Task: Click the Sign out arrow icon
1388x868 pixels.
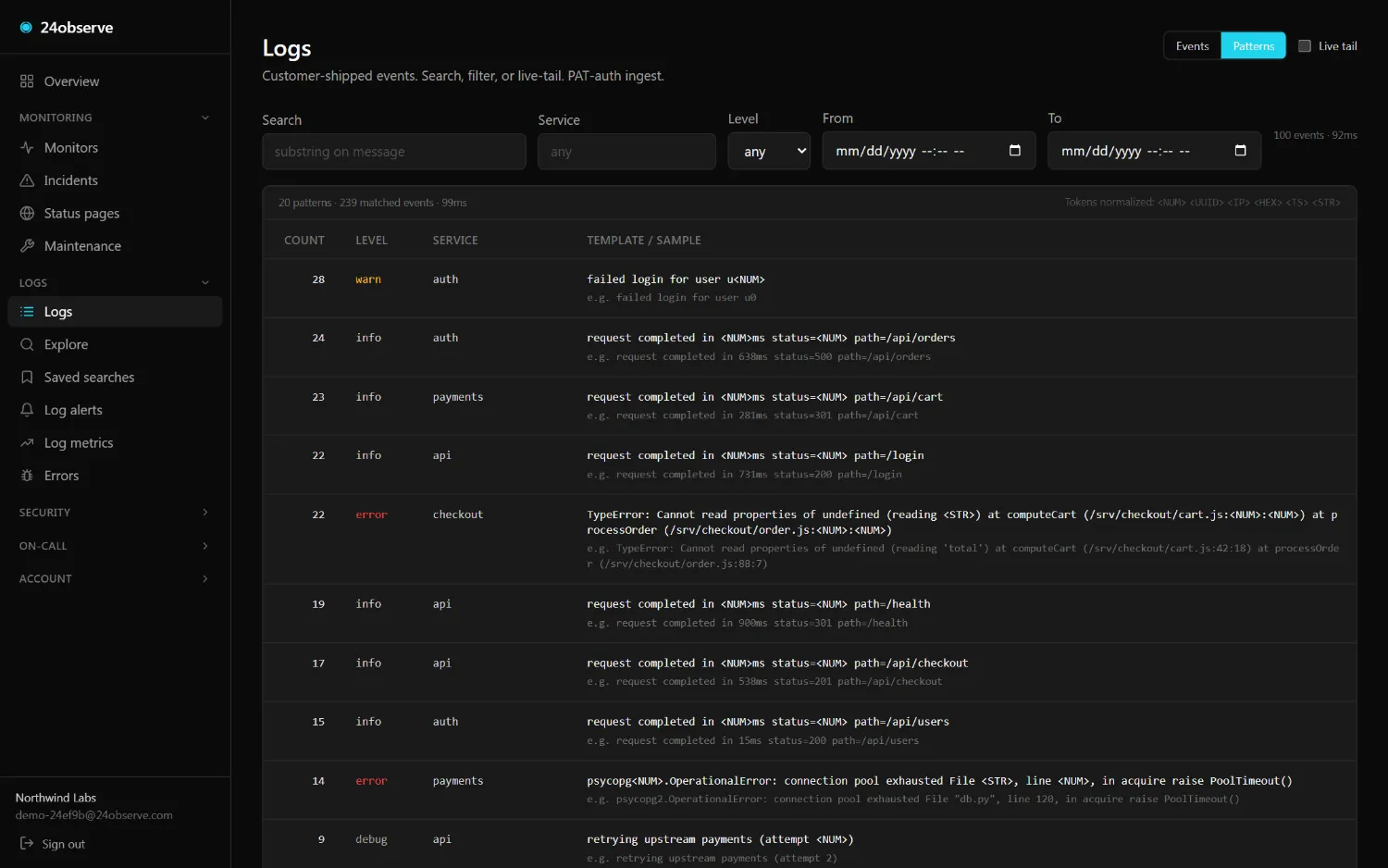Action: (x=27, y=844)
